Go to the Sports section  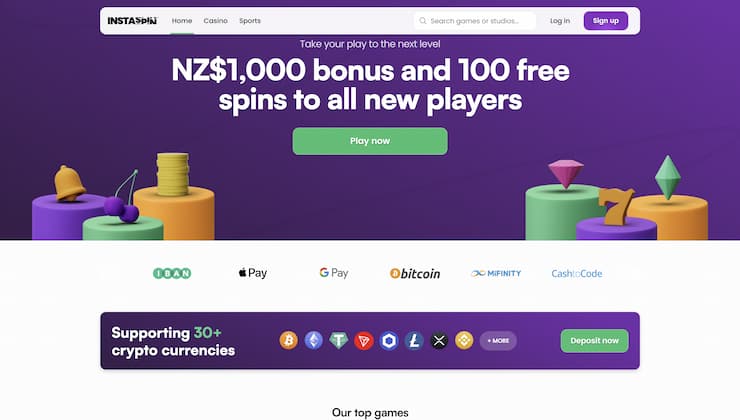tap(250, 21)
